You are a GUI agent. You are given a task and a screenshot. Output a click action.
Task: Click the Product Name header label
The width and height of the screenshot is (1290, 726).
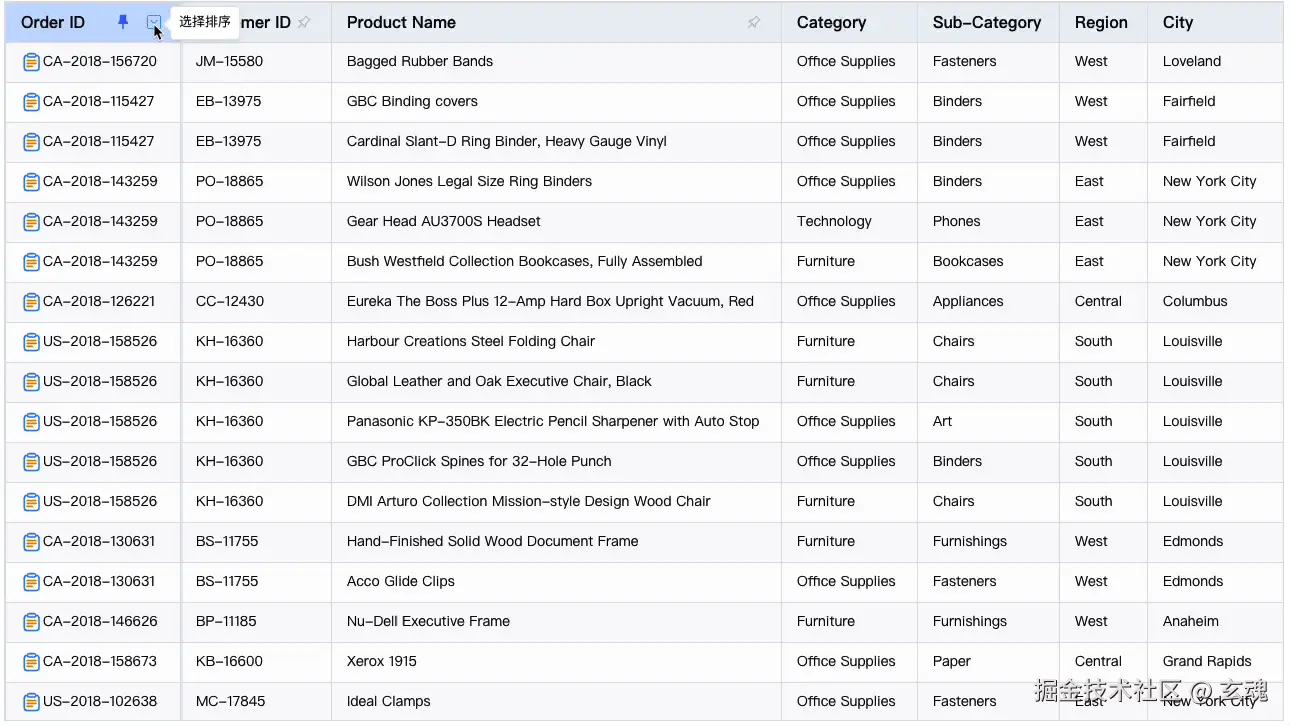401,22
